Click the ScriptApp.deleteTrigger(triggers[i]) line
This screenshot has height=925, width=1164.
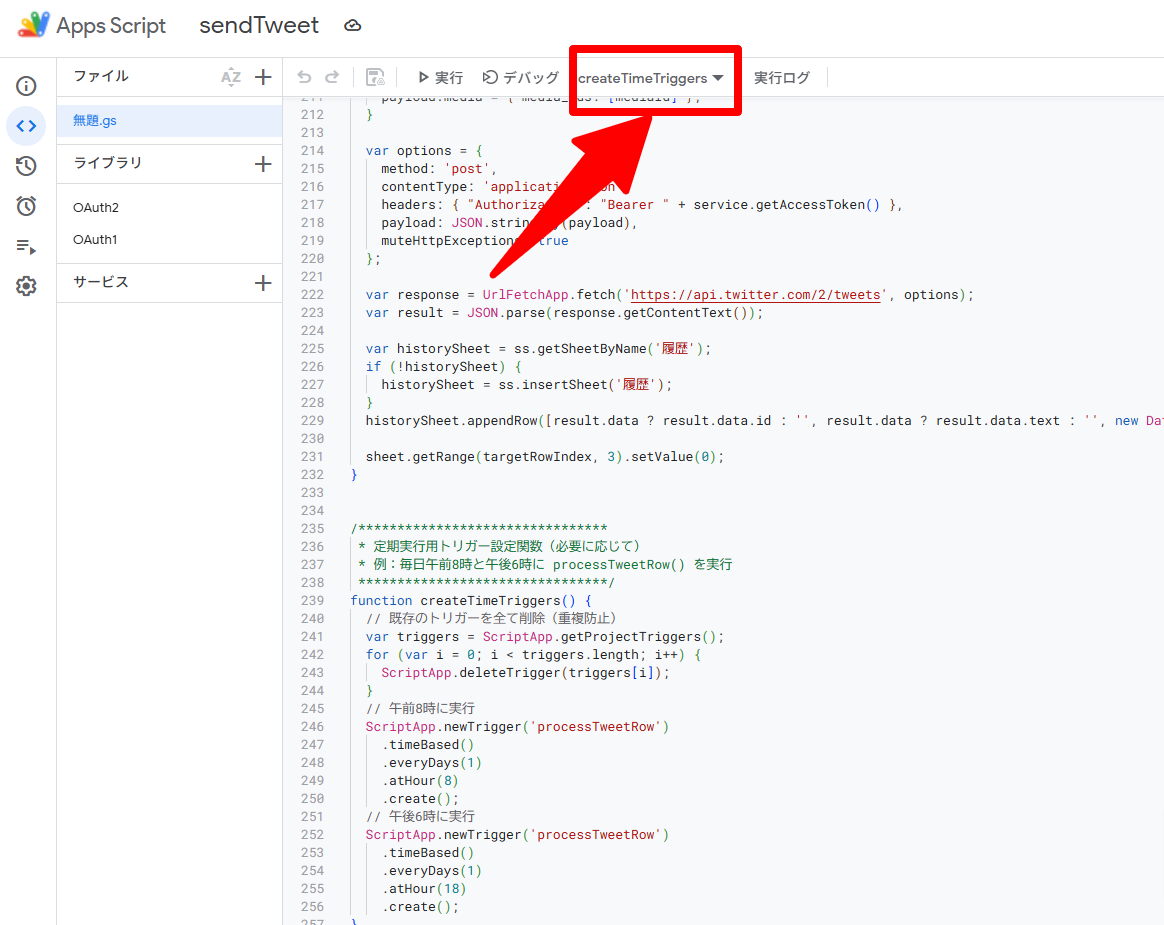click(x=526, y=673)
